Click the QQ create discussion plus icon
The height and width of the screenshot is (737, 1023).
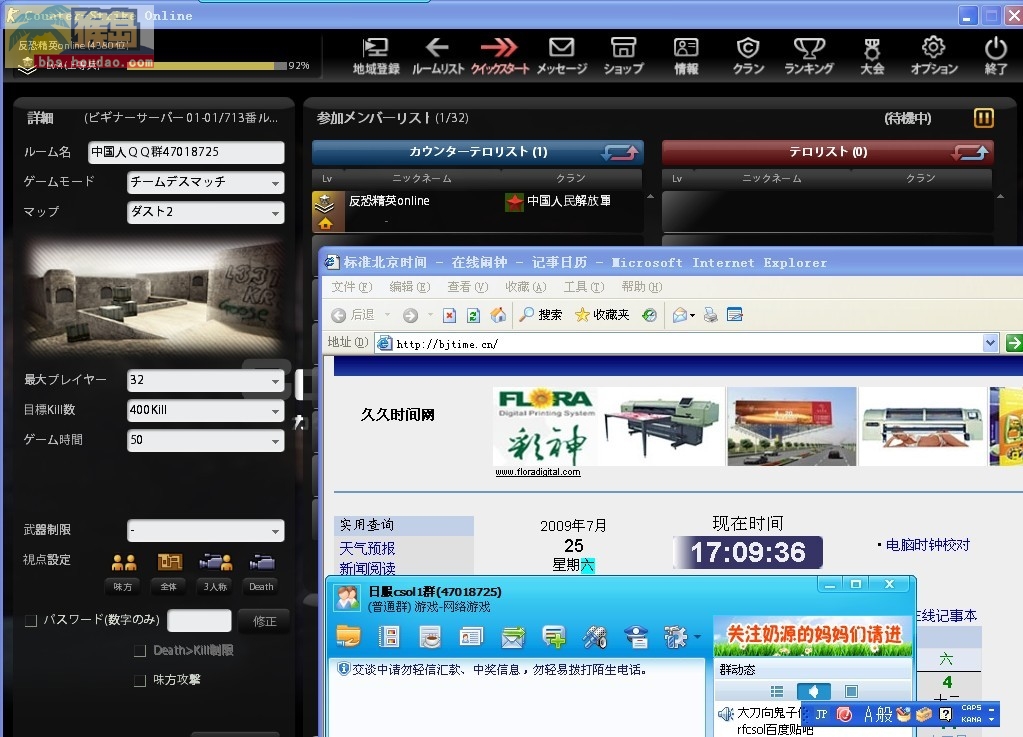pyautogui.click(x=553, y=636)
